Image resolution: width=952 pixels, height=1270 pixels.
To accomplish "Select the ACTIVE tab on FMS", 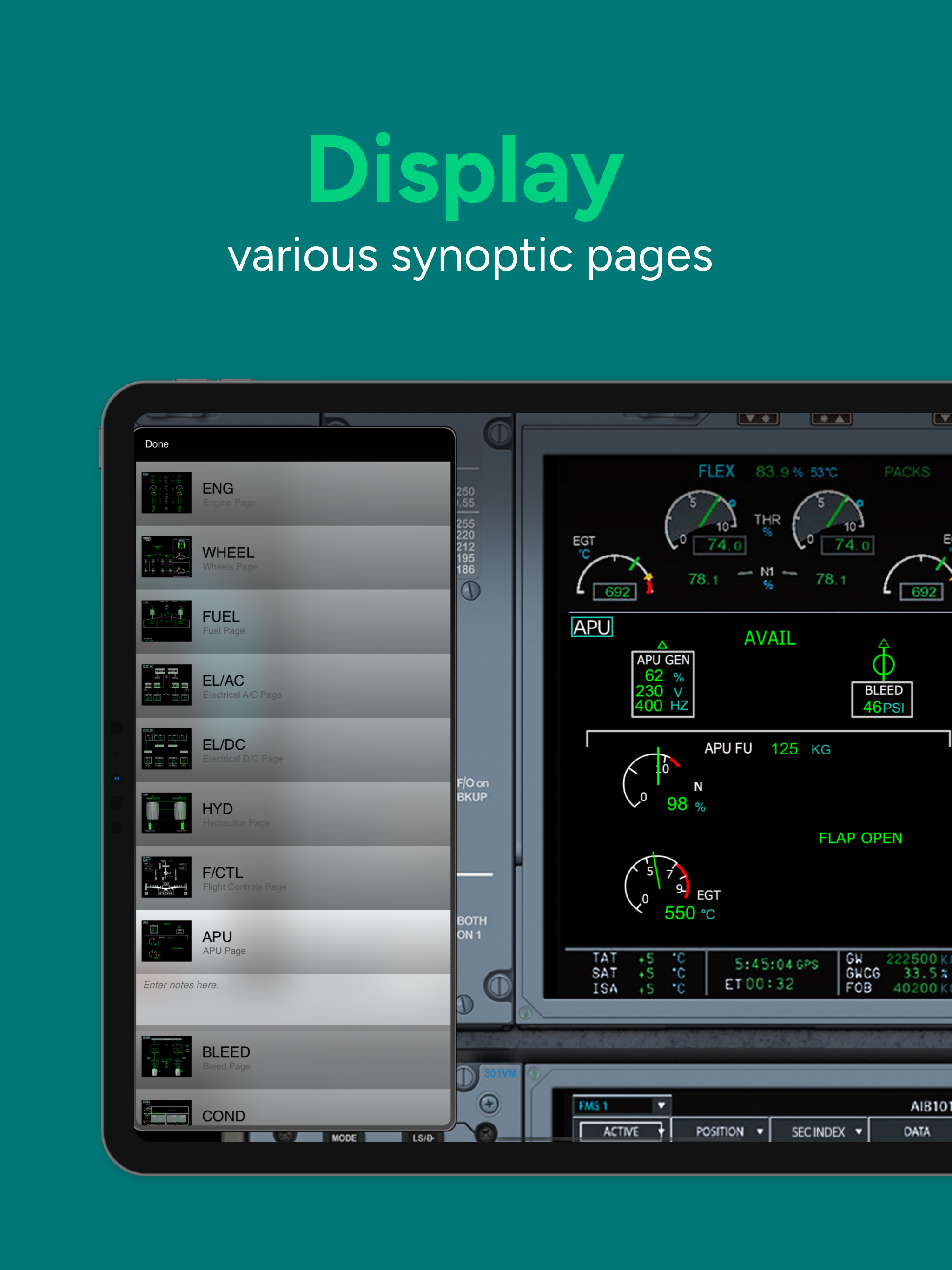I will (x=621, y=1131).
